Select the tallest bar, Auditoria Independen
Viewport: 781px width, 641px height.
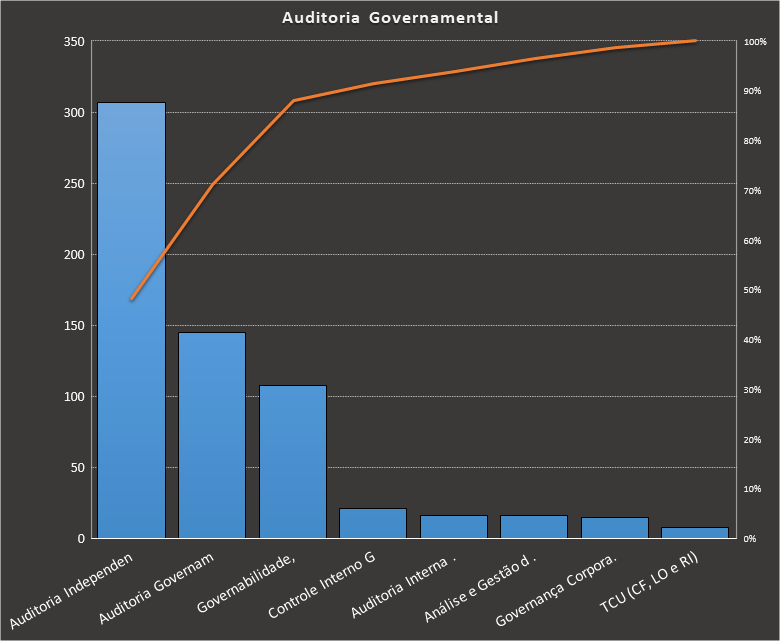tap(131, 400)
